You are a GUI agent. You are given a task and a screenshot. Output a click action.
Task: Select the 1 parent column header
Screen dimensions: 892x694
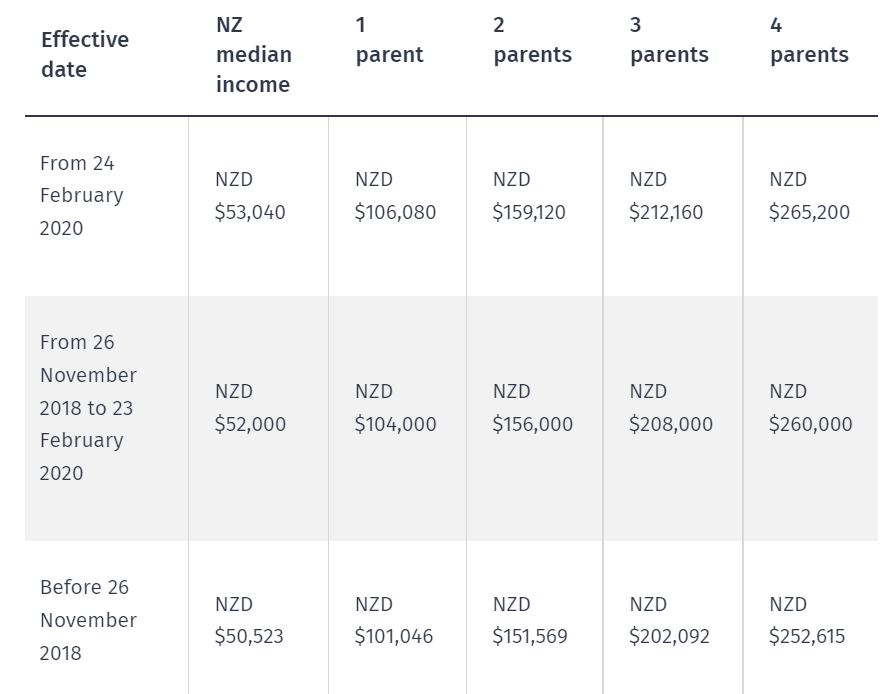(x=389, y=41)
